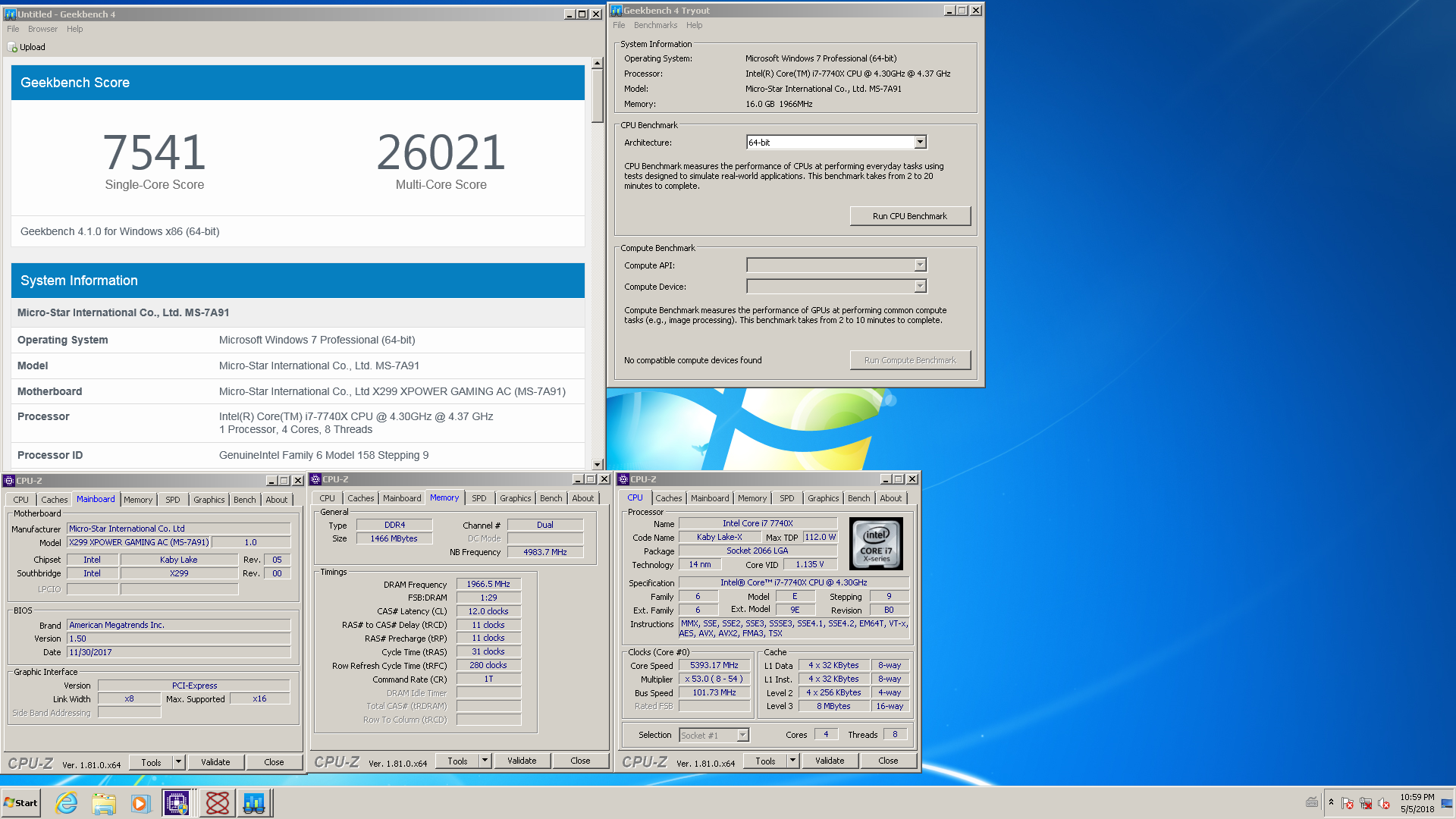1456x819 pixels.
Task: Click the Intel Core i7 X-series logo
Action: (876, 543)
